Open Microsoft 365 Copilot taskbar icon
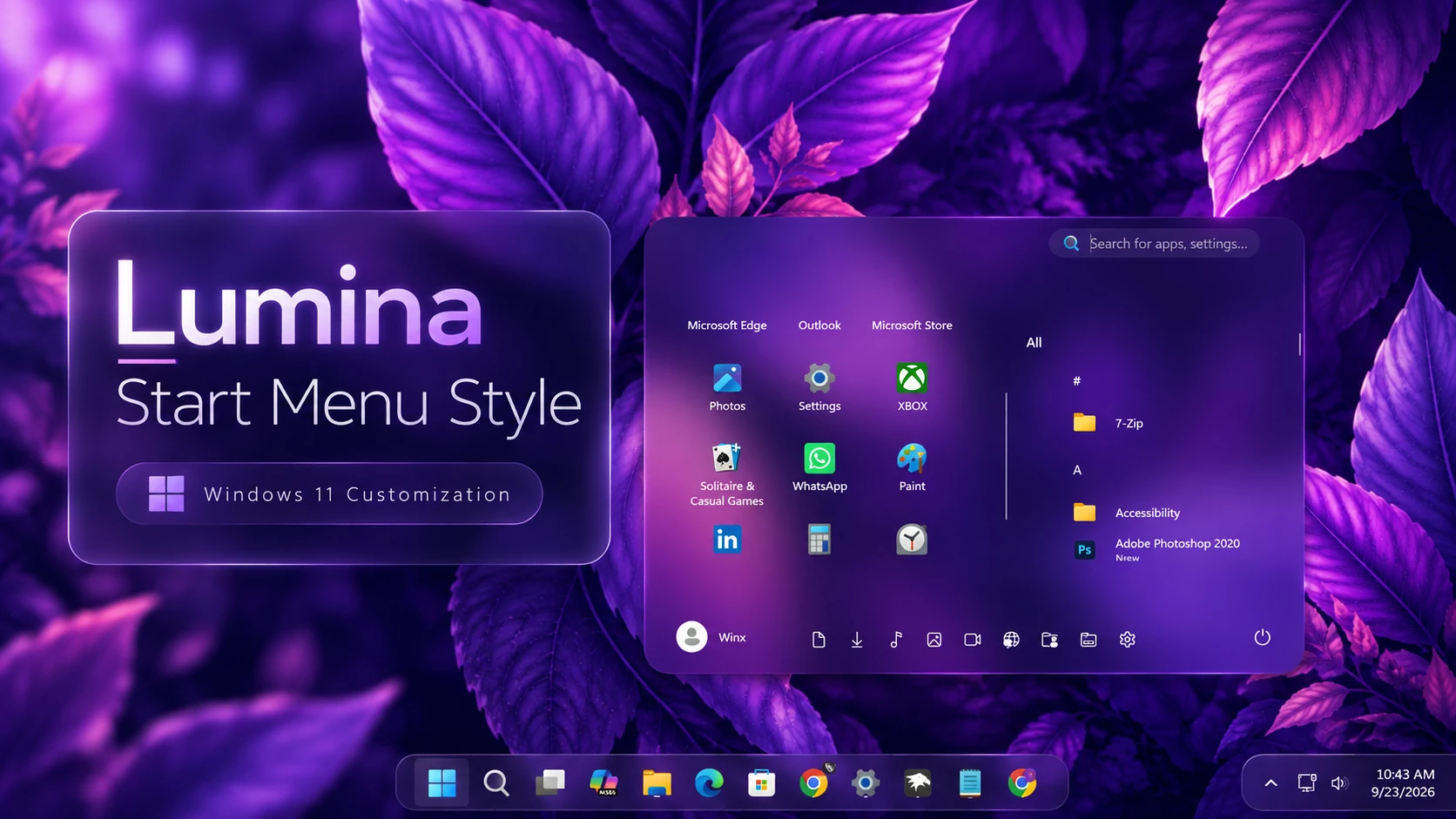The height and width of the screenshot is (819, 1456). click(x=603, y=783)
